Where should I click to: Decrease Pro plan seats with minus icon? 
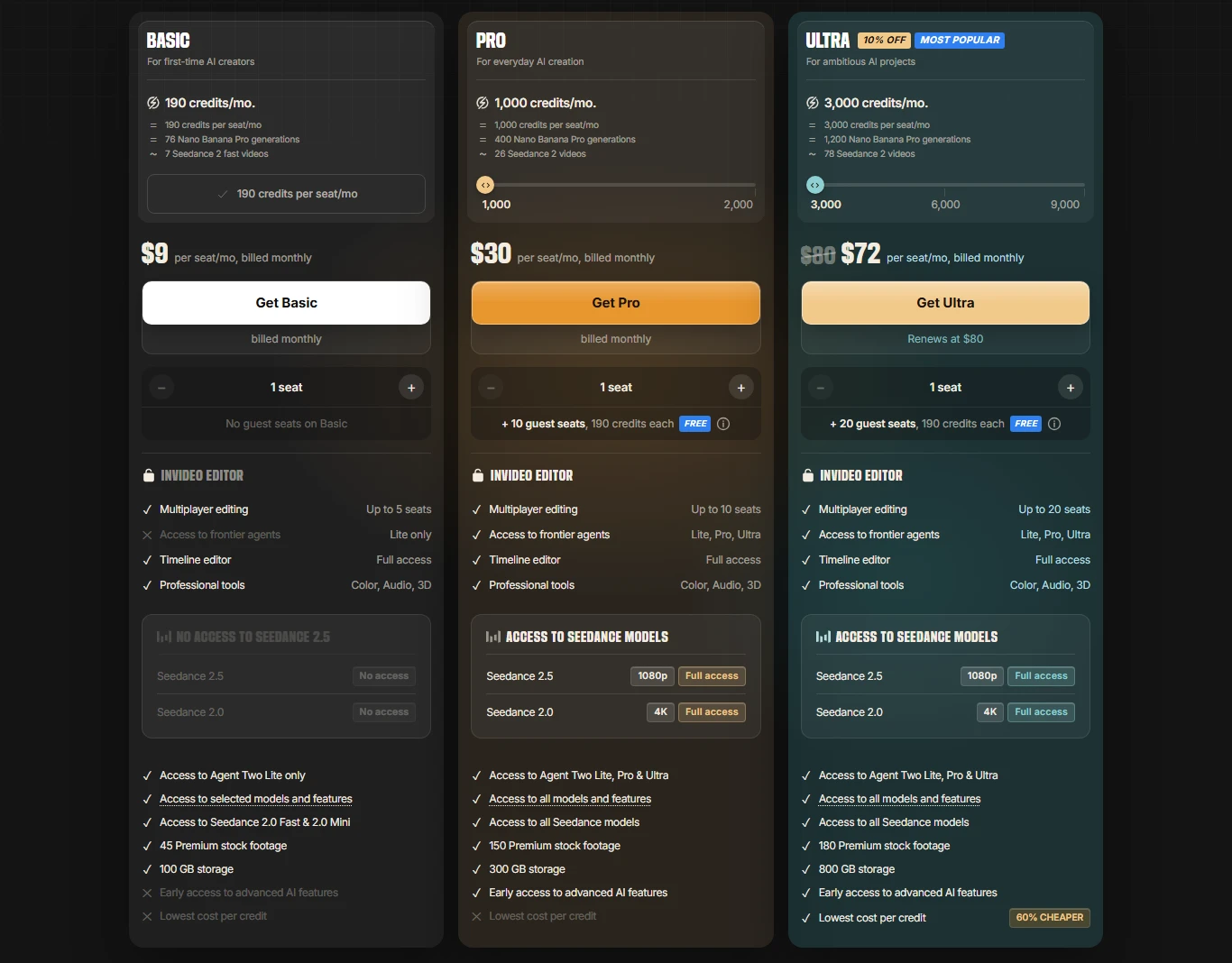(491, 388)
